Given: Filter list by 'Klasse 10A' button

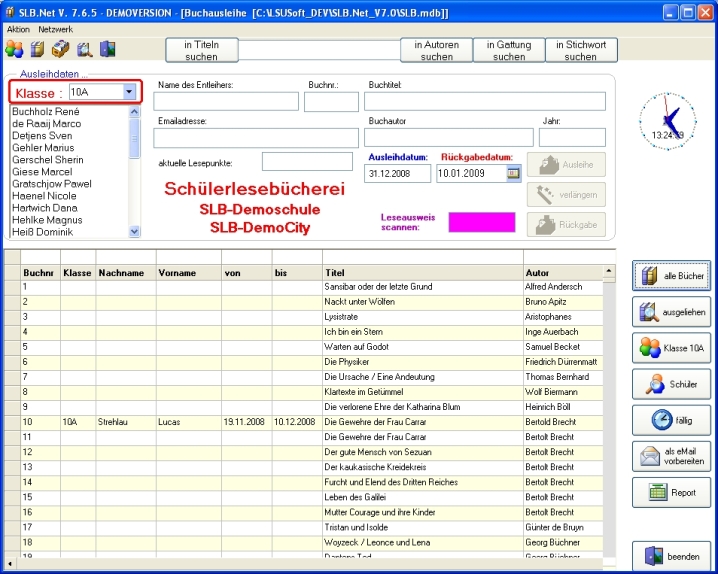Looking at the screenshot, I should tap(671, 348).
